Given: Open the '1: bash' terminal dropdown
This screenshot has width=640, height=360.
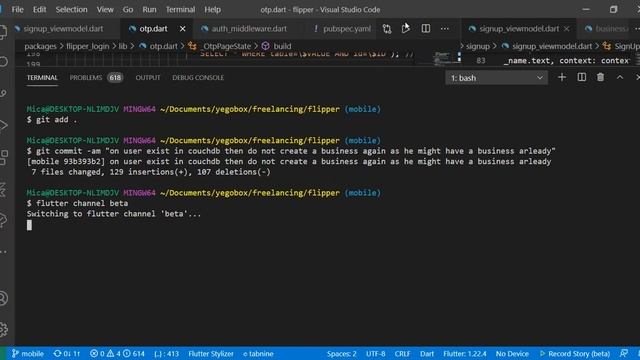Looking at the screenshot, I should pos(496,78).
